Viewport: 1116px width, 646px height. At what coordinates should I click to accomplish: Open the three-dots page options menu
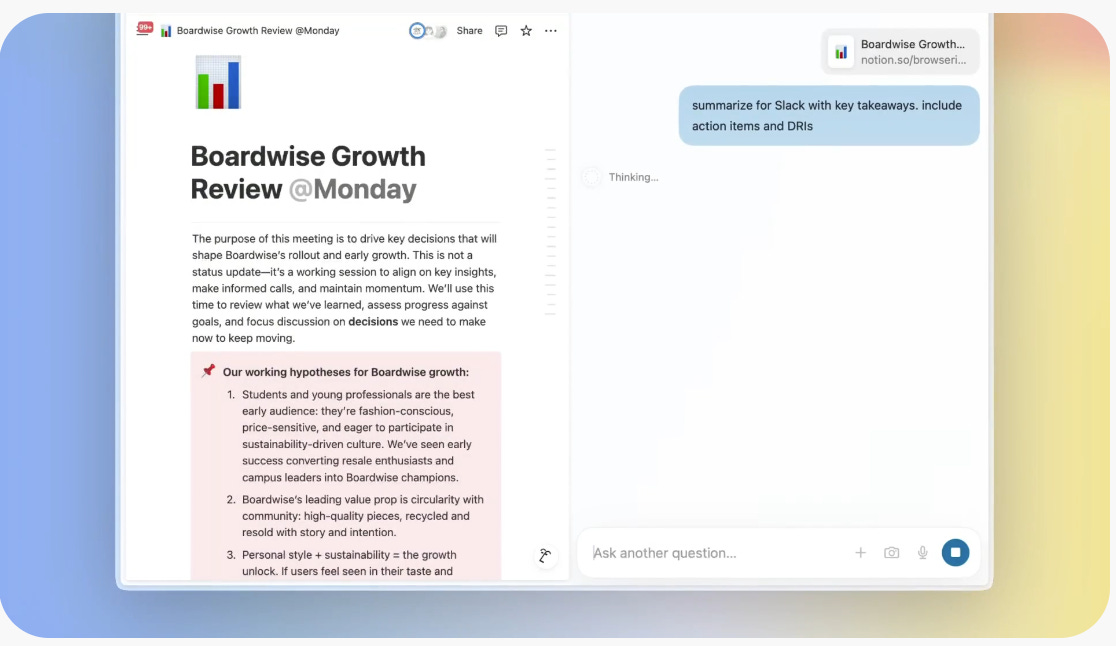click(551, 31)
